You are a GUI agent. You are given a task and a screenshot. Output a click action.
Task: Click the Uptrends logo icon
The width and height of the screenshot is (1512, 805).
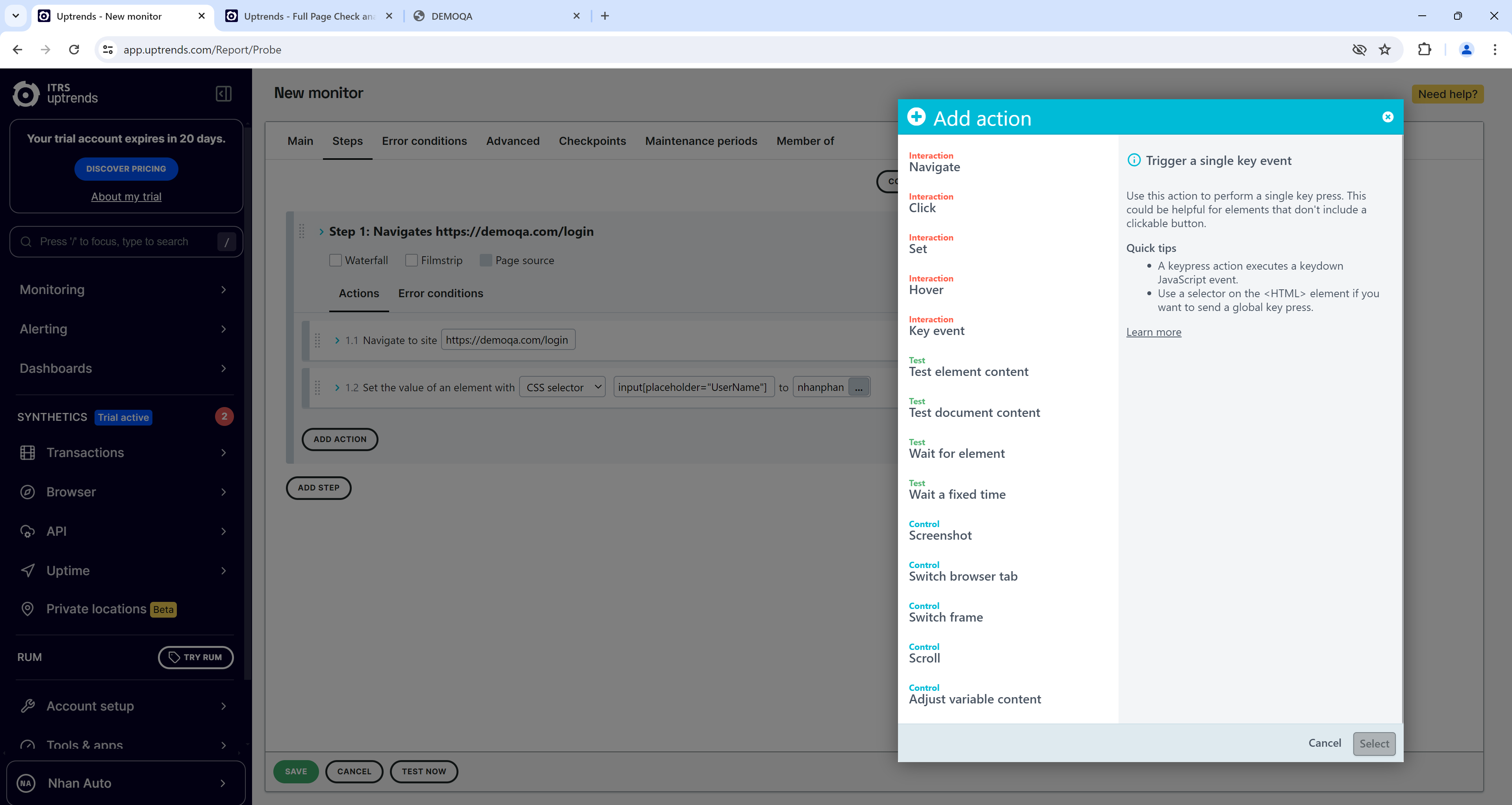[x=26, y=94]
